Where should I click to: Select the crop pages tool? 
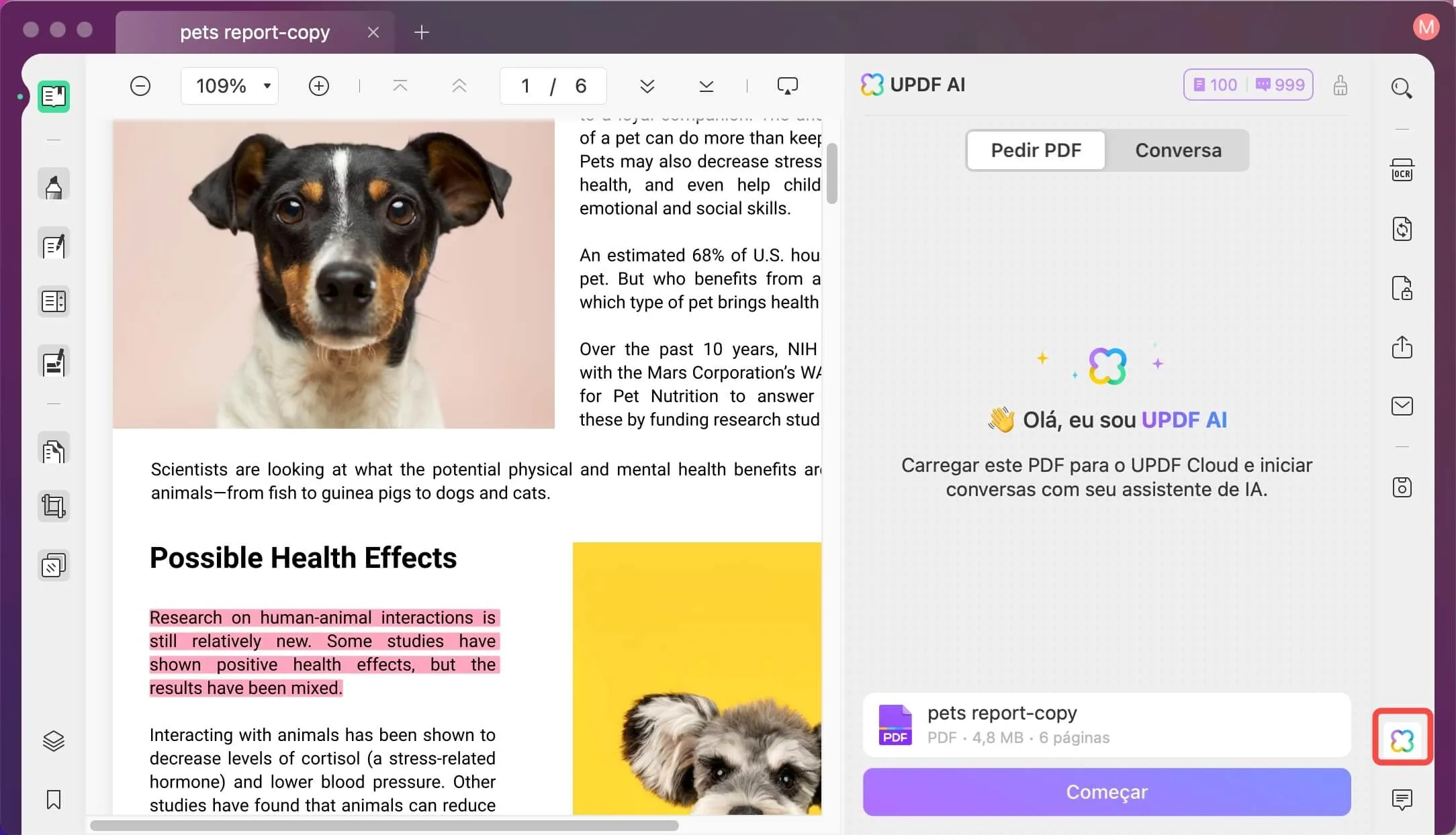coord(54,506)
